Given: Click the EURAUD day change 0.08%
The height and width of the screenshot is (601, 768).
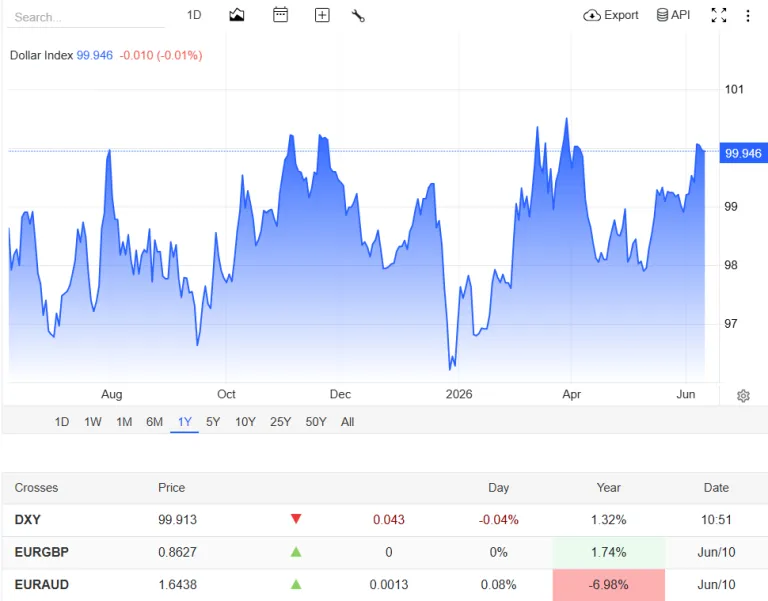Looking at the screenshot, I should [x=499, y=584].
